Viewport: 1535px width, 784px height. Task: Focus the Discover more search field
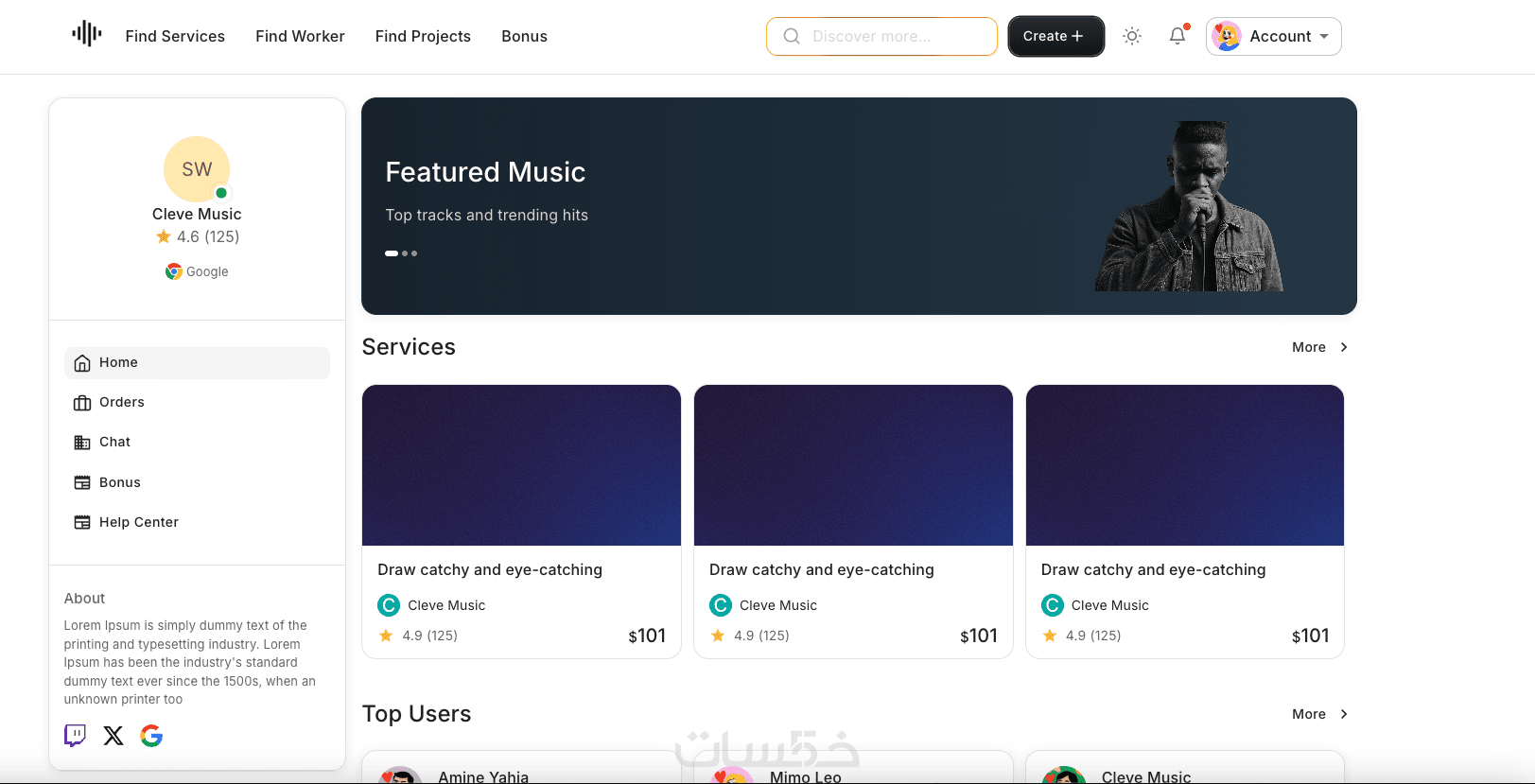pos(881,36)
